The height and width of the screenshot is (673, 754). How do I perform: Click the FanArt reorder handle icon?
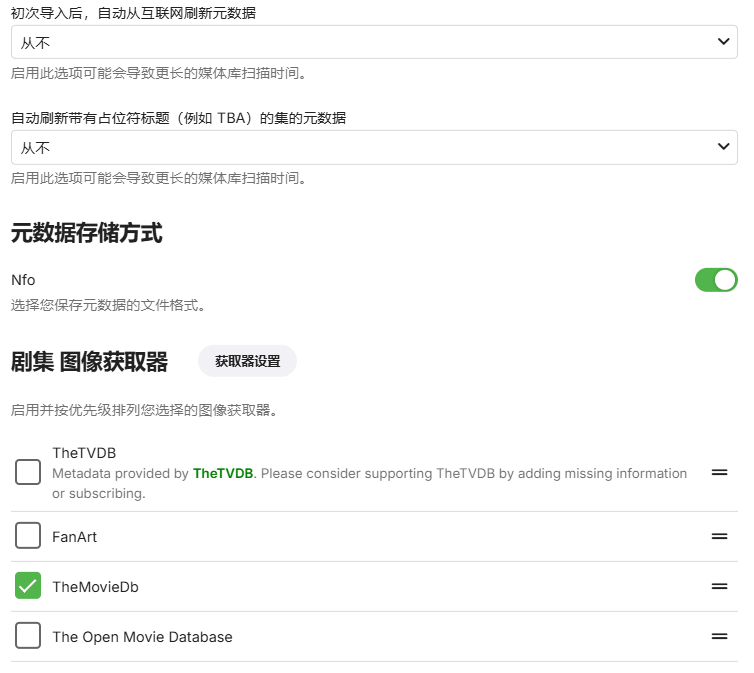(719, 537)
